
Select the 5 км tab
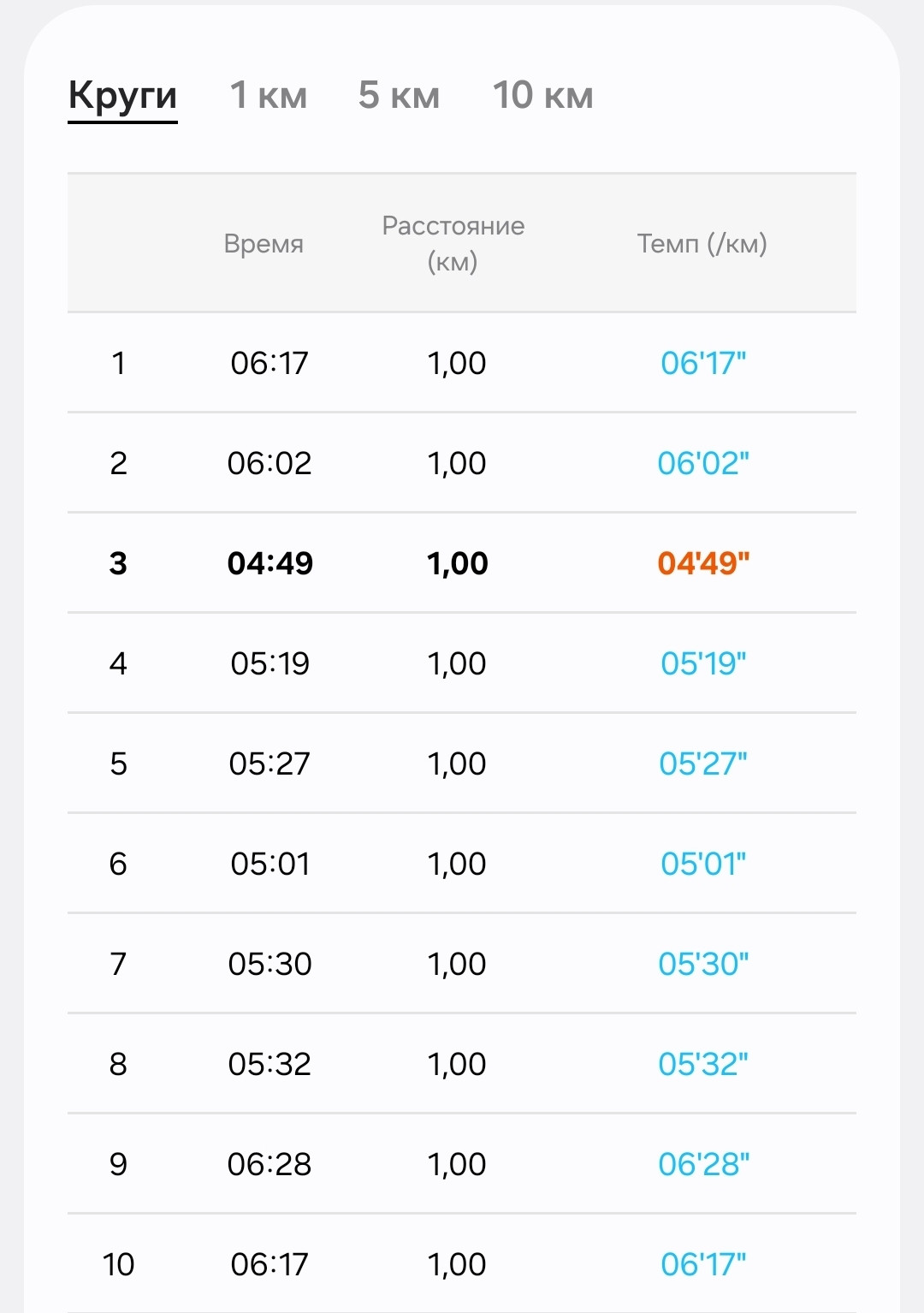(x=399, y=95)
